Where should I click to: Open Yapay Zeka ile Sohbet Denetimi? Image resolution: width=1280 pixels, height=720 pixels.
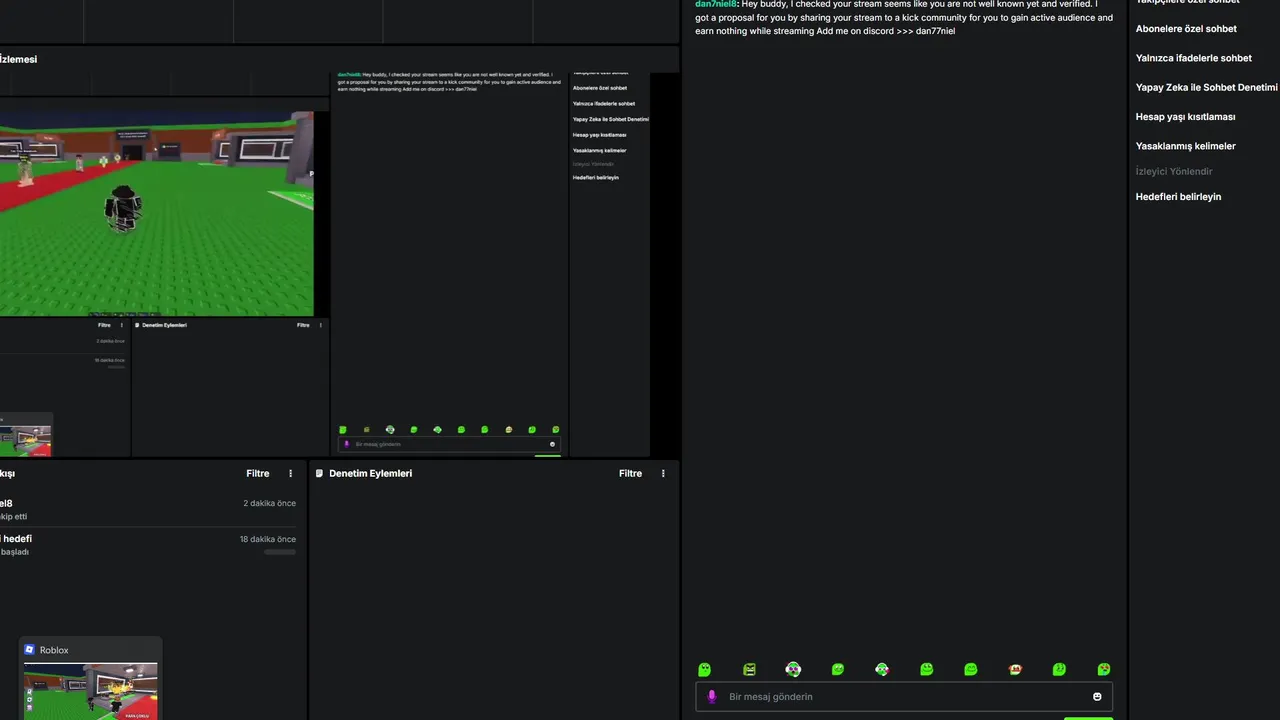pos(1207,88)
